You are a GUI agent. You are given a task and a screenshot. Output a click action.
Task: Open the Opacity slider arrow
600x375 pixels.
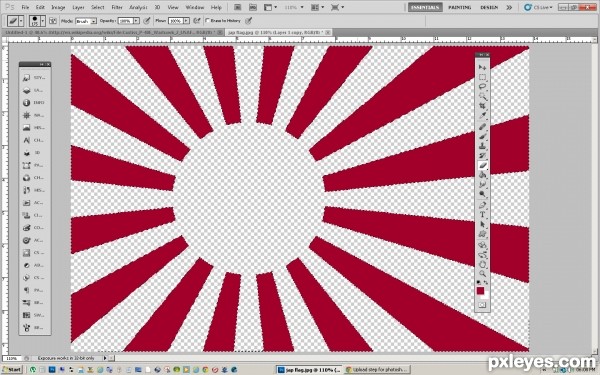point(136,21)
